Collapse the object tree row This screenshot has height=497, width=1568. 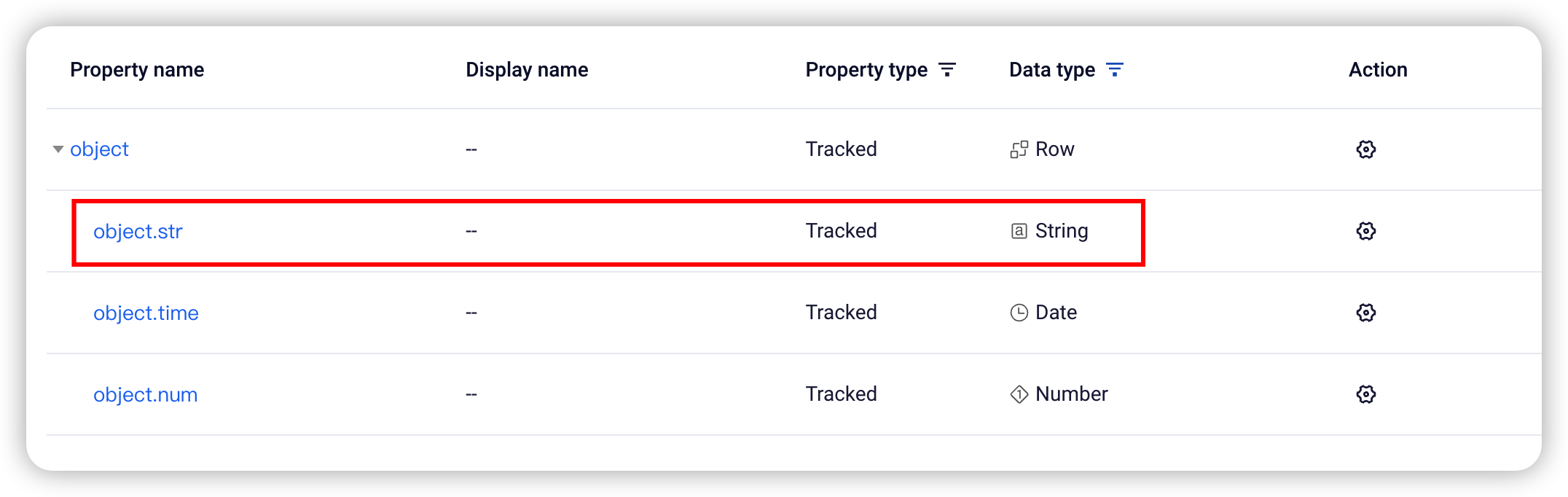tap(58, 149)
